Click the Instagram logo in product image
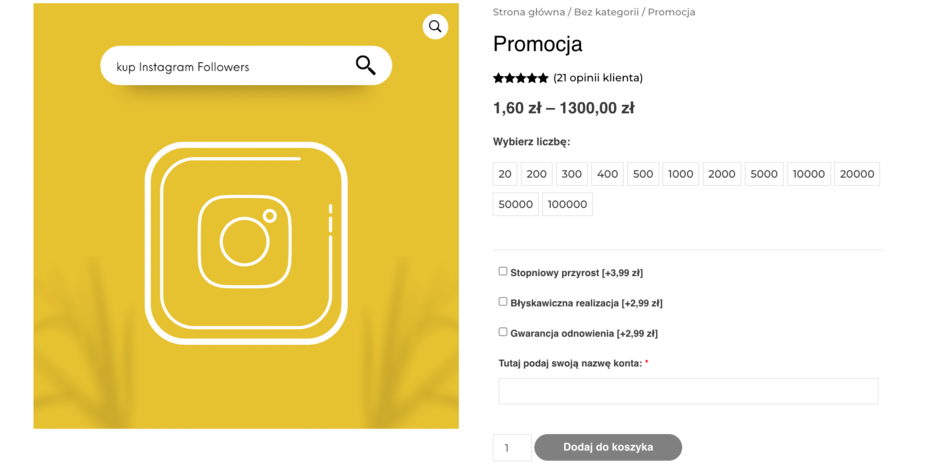The height and width of the screenshot is (466, 939). coord(246,243)
